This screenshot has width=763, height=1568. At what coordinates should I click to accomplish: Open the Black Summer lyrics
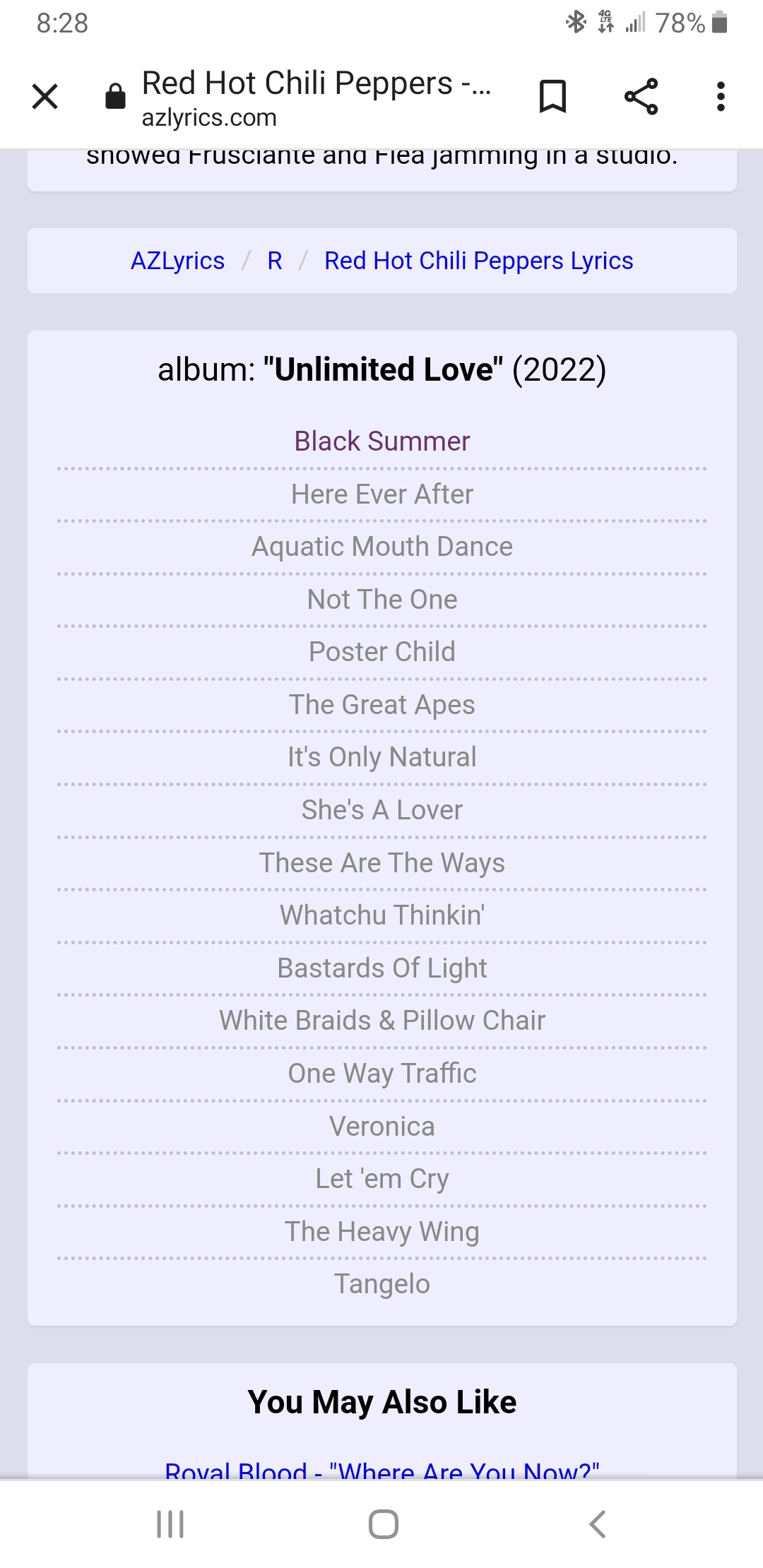pyautogui.click(x=381, y=441)
